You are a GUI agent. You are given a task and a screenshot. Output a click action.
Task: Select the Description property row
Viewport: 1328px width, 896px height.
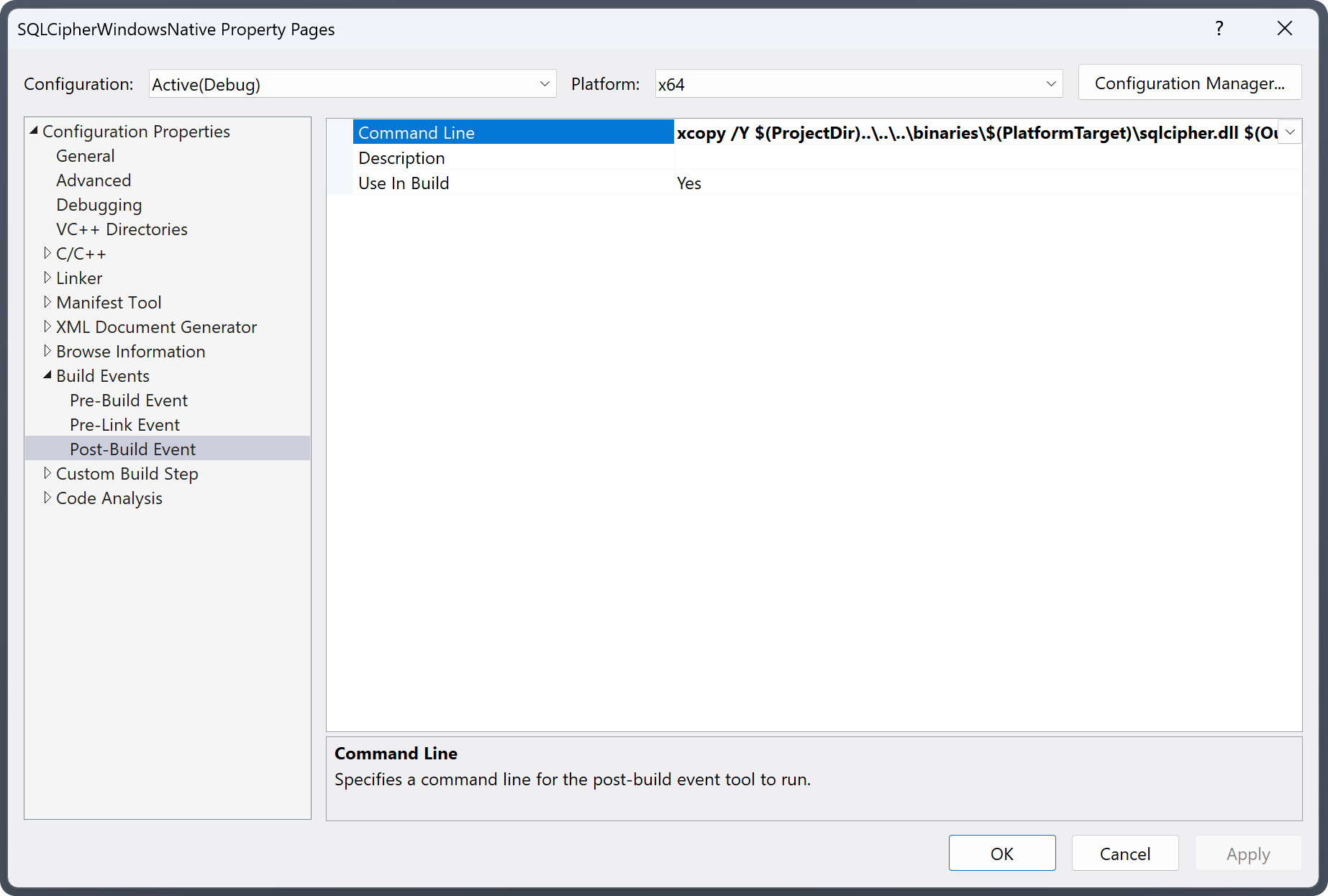tap(514, 158)
